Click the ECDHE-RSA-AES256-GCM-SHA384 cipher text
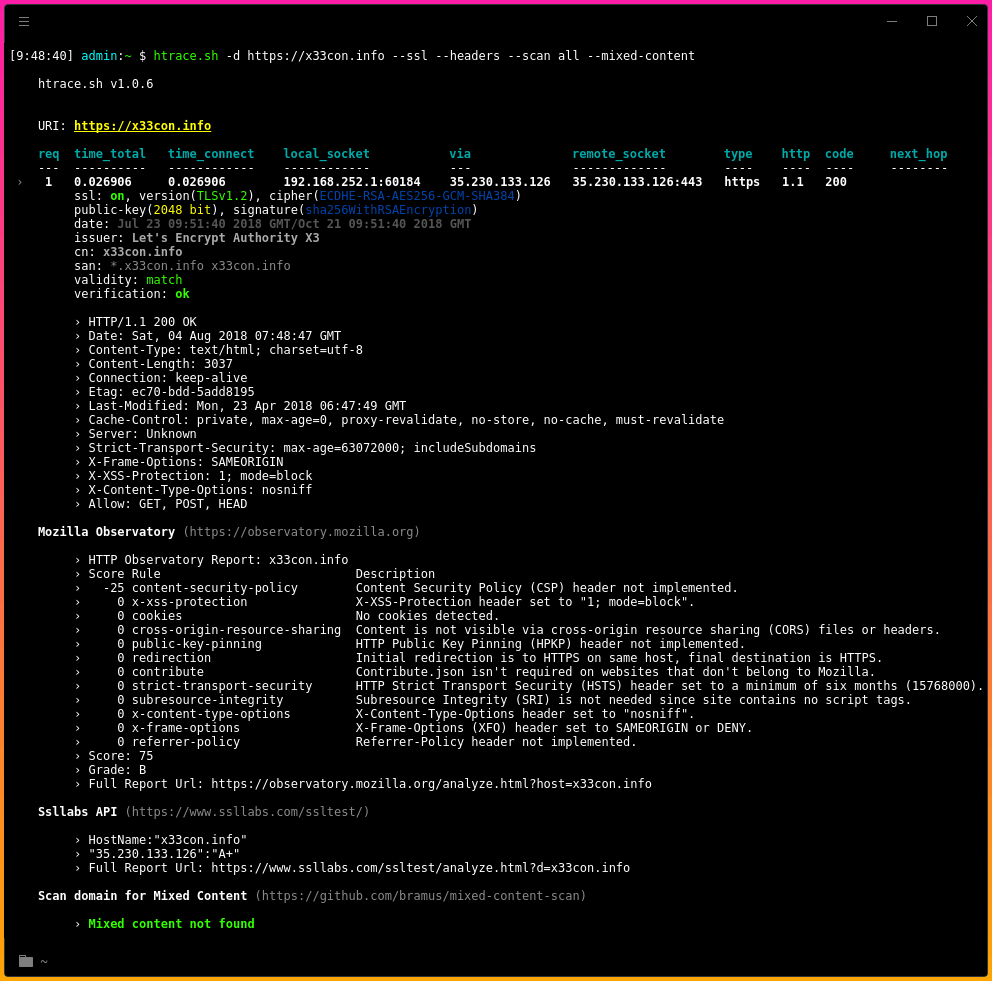Viewport: 992px width, 981px height. click(417, 196)
